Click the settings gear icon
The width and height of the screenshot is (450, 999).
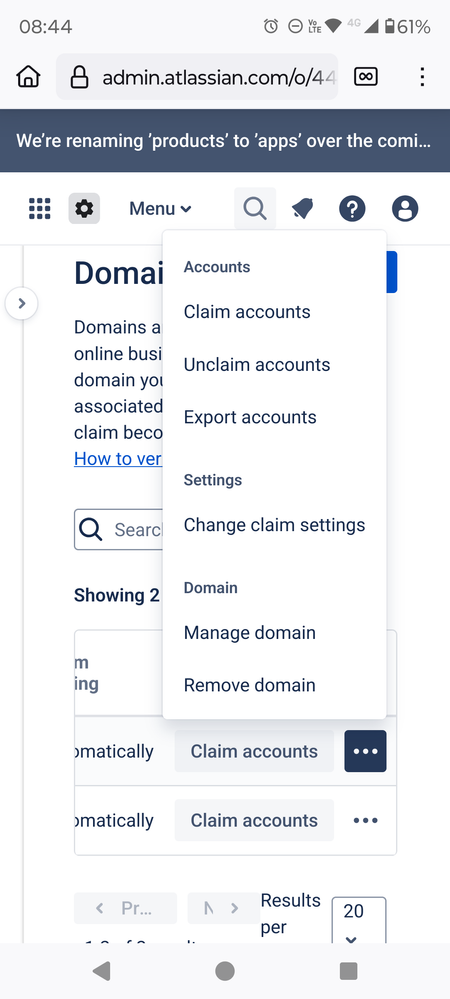pos(84,208)
